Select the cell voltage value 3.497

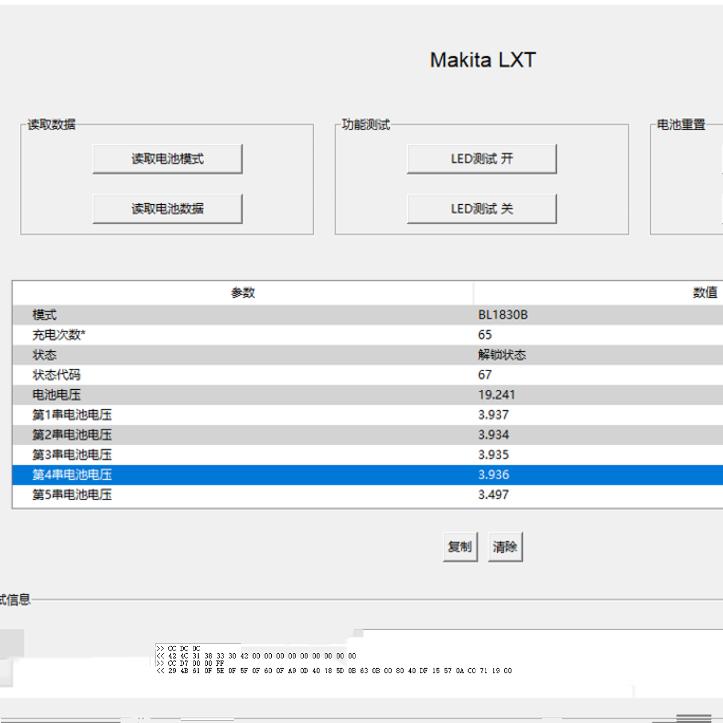[x=493, y=494]
